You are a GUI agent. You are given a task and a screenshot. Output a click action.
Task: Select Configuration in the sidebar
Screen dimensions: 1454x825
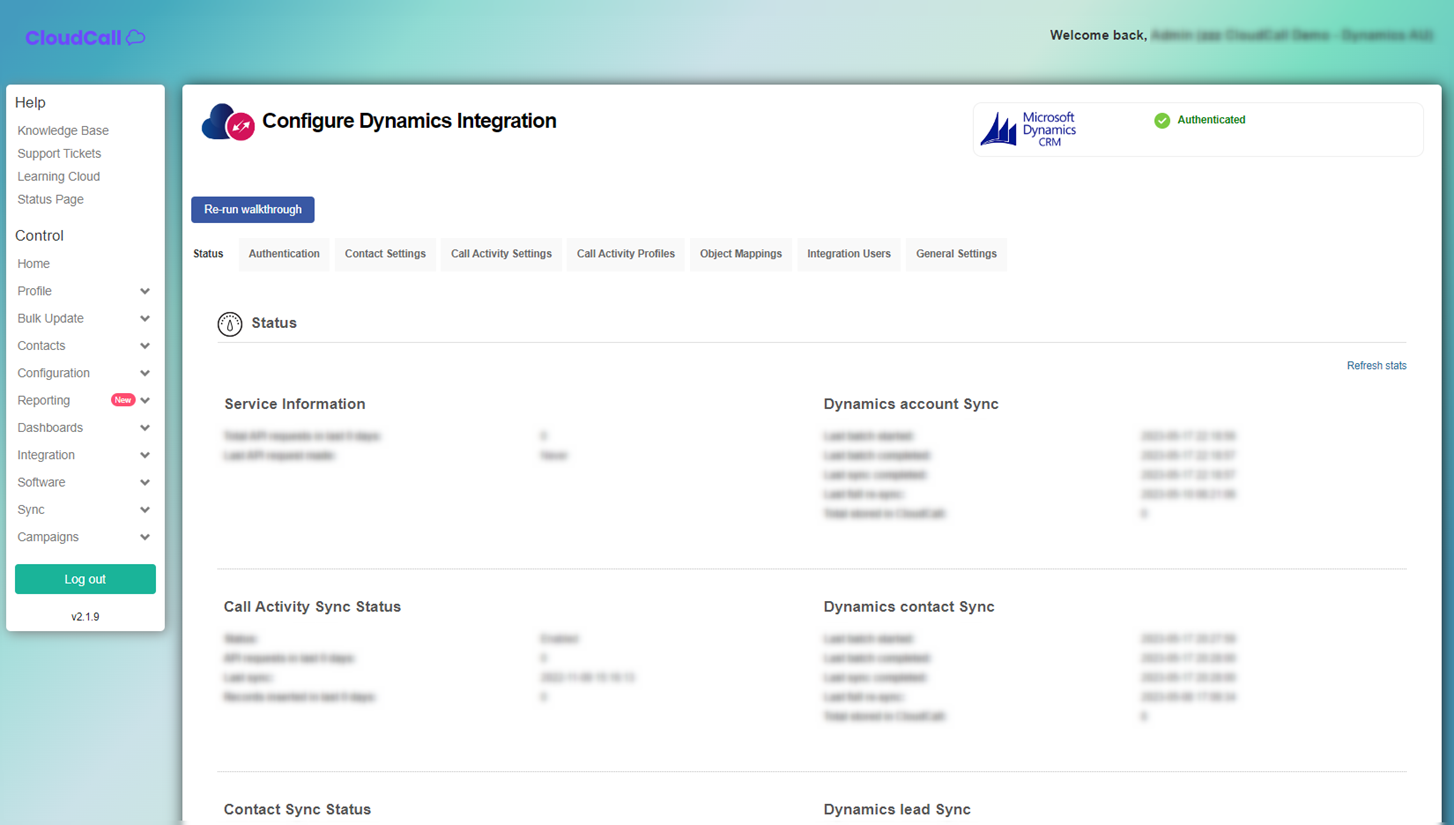[53, 373]
